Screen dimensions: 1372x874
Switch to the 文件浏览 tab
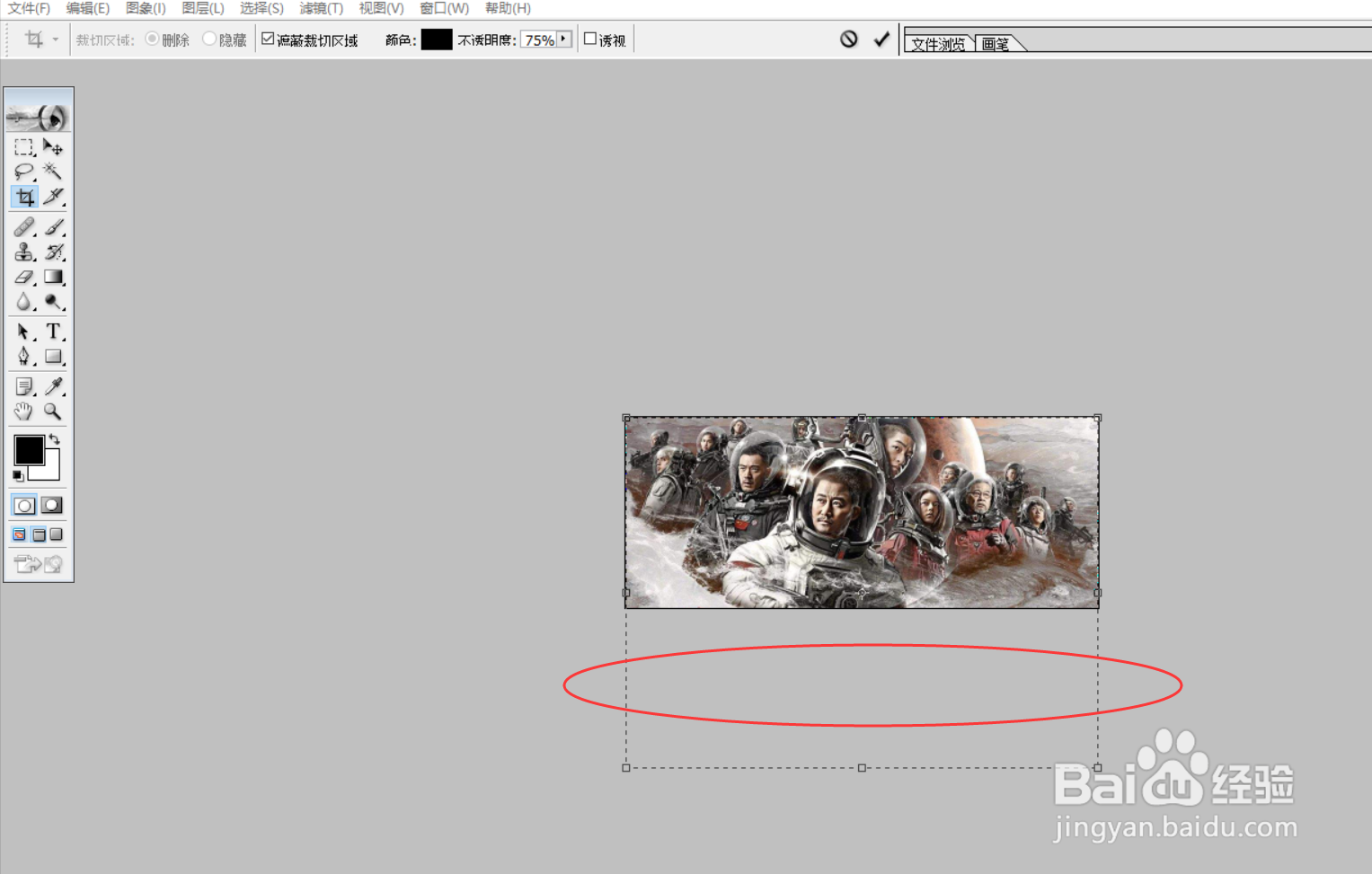point(938,44)
